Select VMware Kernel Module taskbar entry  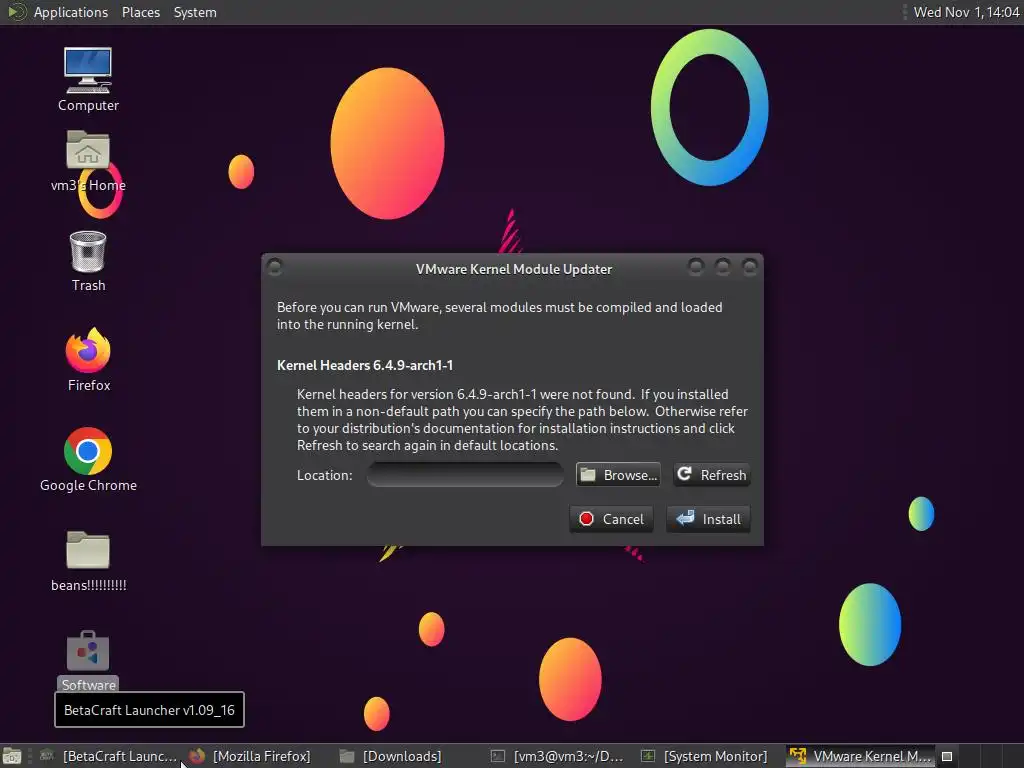861,756
